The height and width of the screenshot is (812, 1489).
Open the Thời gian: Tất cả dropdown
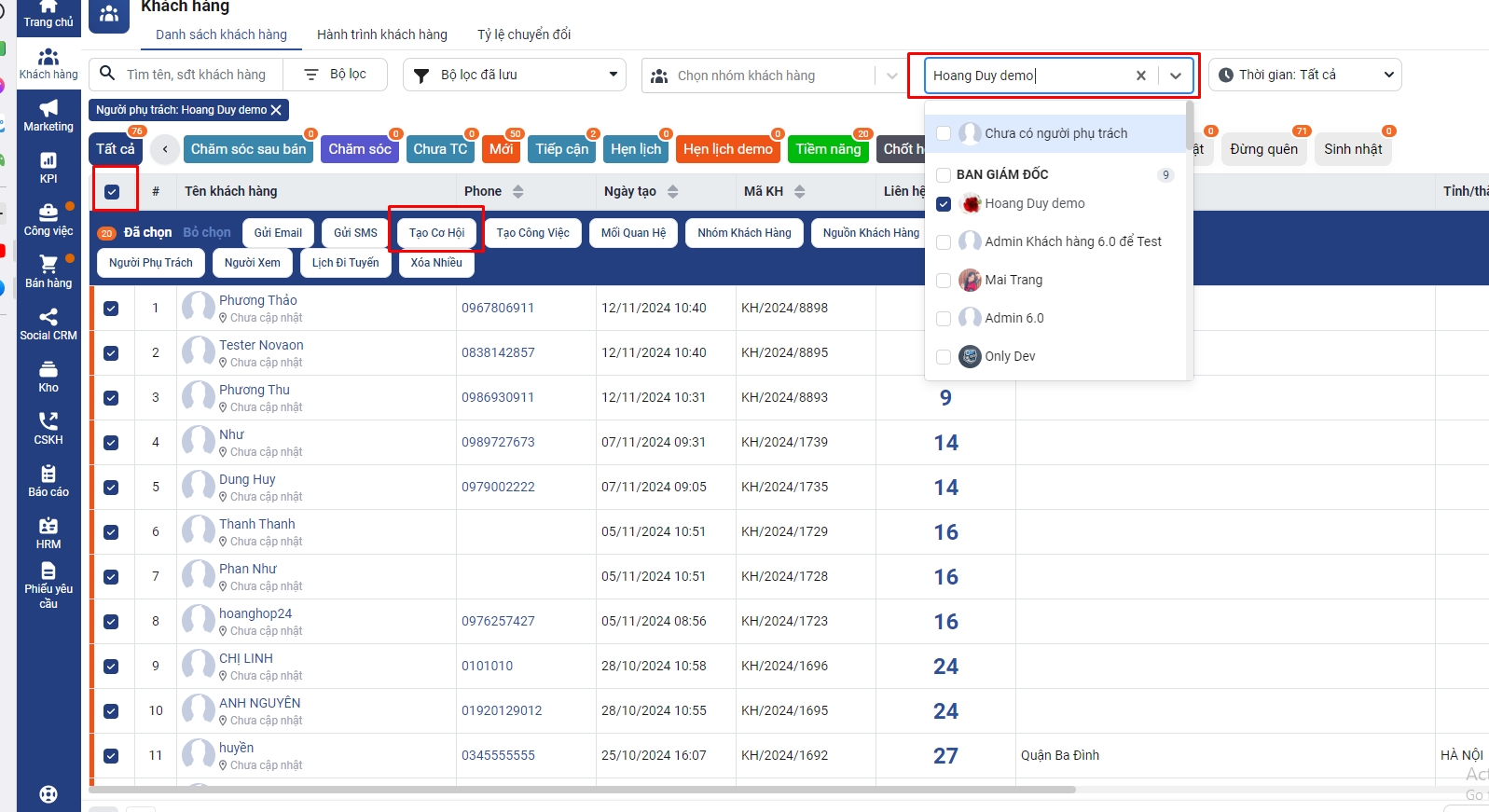point(1304,75)
